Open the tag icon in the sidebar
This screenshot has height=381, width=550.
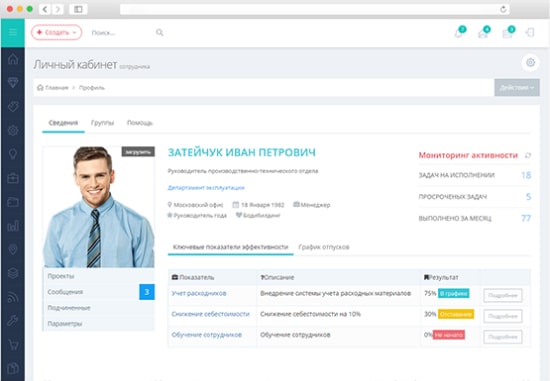(x=13, y=106)
